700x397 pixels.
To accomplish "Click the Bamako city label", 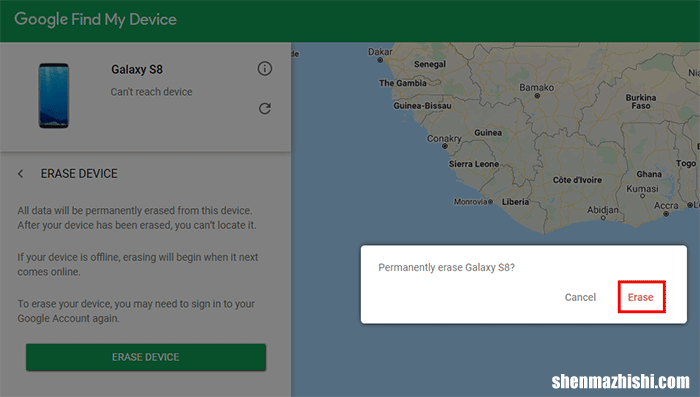I will [x=536, y=88].
